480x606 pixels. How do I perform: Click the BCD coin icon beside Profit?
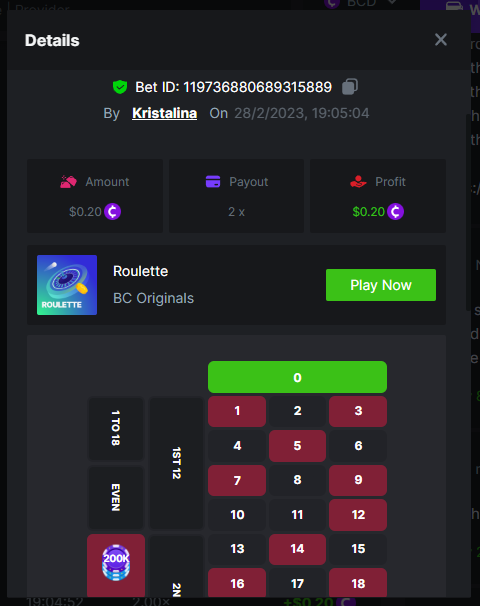pos(395,211)
